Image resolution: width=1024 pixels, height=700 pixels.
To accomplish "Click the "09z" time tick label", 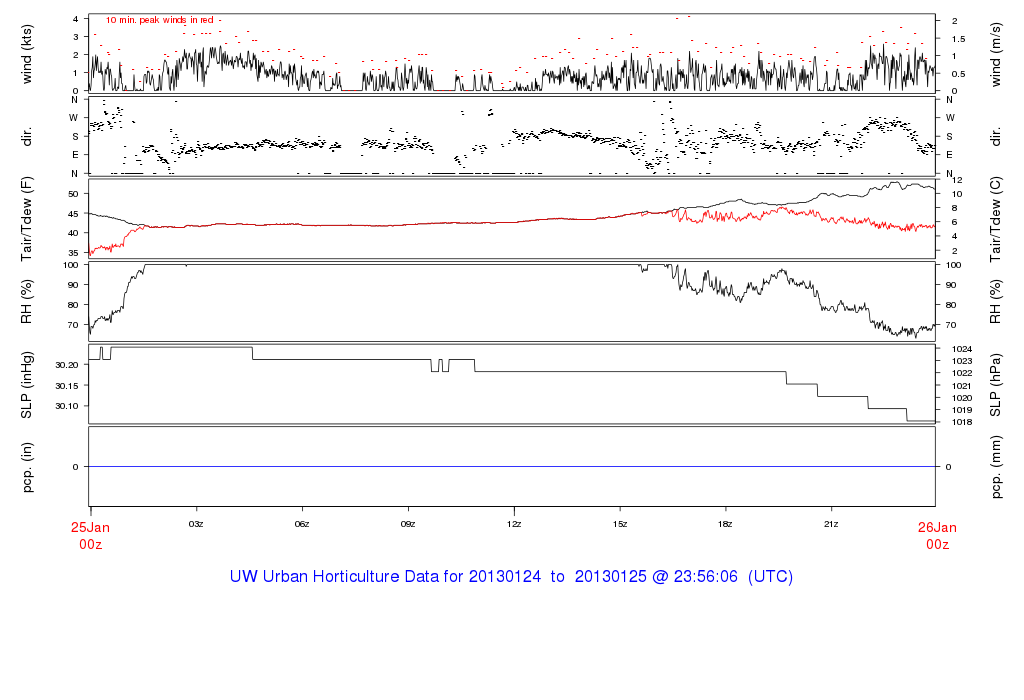I will click(408, 524).
